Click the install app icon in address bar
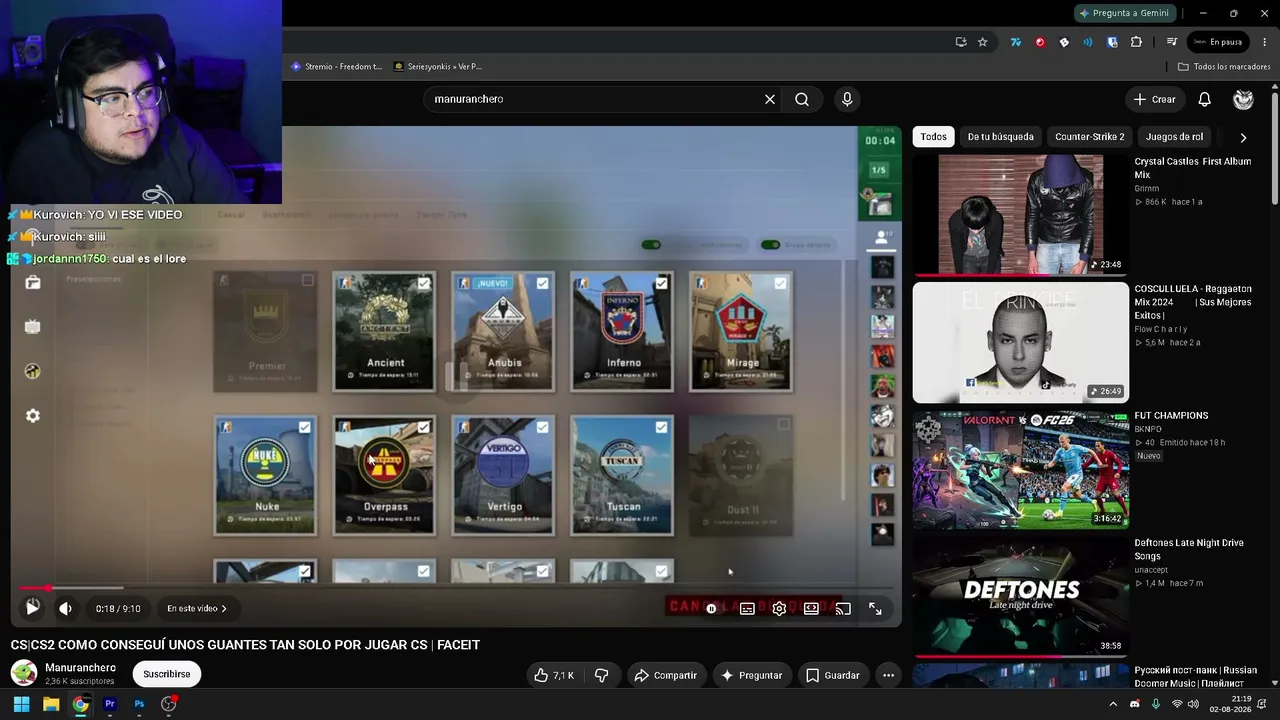The width and height of the screenshot is (1280, 720). tap(961, 42)
